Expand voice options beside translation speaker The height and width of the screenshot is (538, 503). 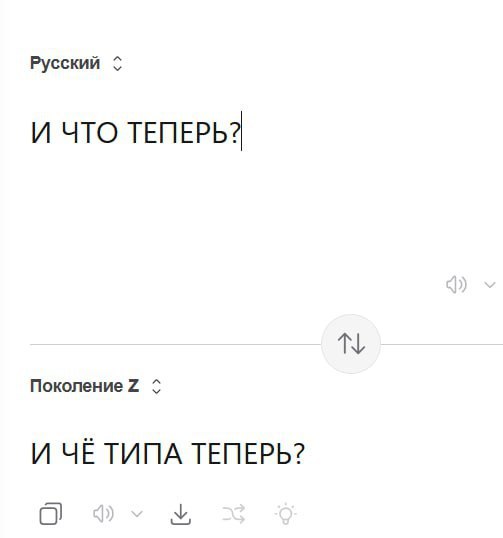137,514
